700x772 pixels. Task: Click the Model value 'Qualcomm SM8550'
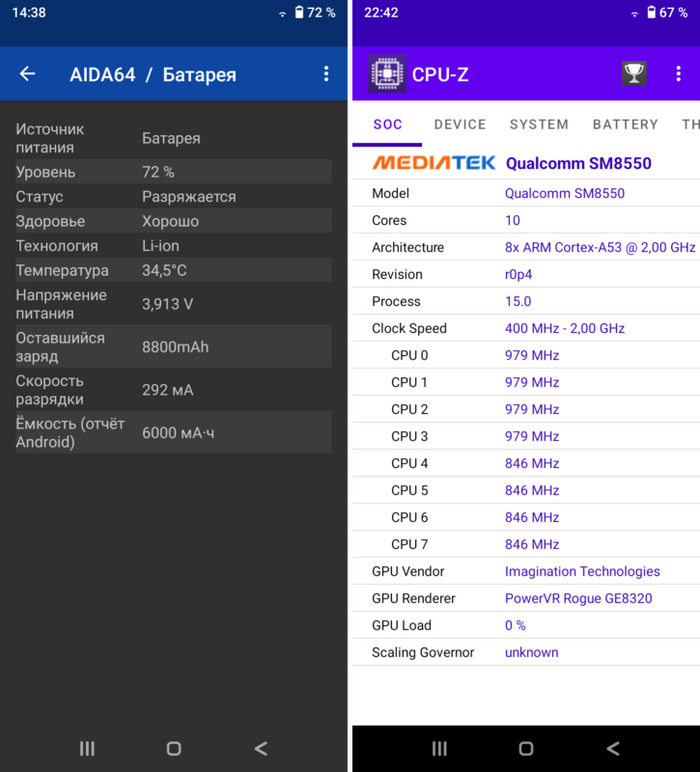pyautogui.click(x=565, y=193)
